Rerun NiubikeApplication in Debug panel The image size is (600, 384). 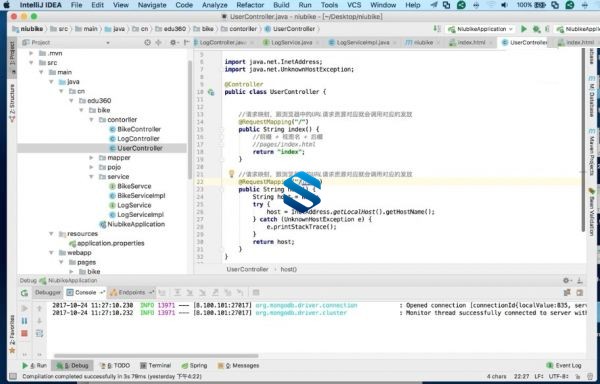pos(24,293)
